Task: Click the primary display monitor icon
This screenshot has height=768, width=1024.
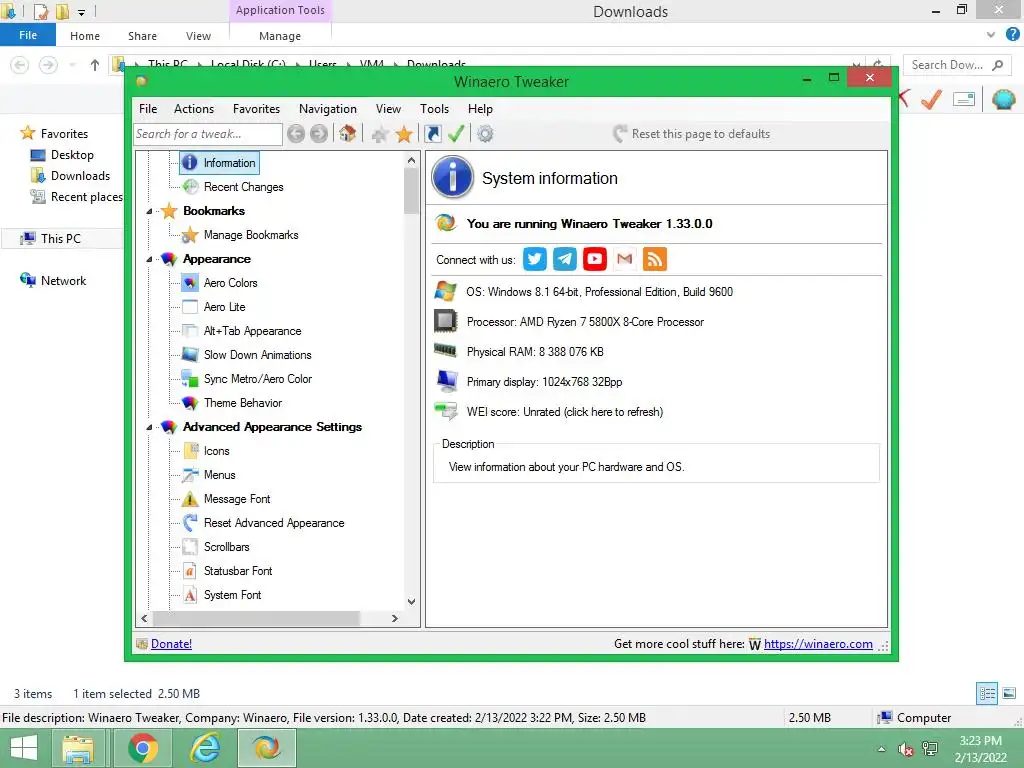Action: click(447, 381)
